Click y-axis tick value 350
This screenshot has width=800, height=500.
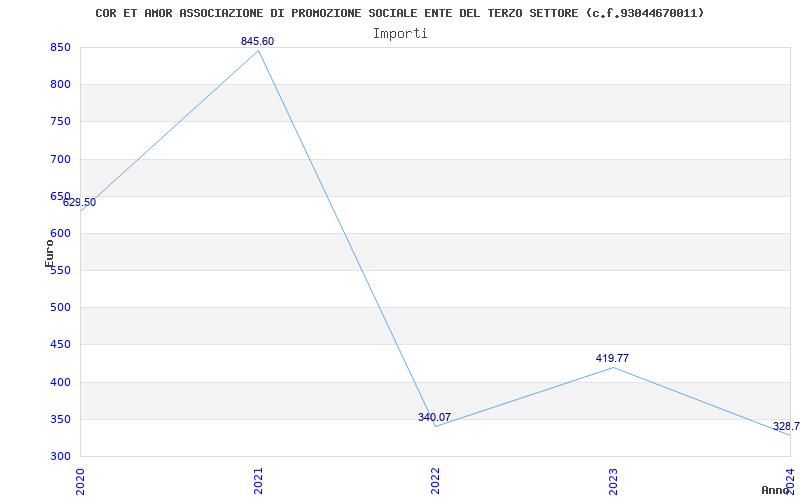60,419
